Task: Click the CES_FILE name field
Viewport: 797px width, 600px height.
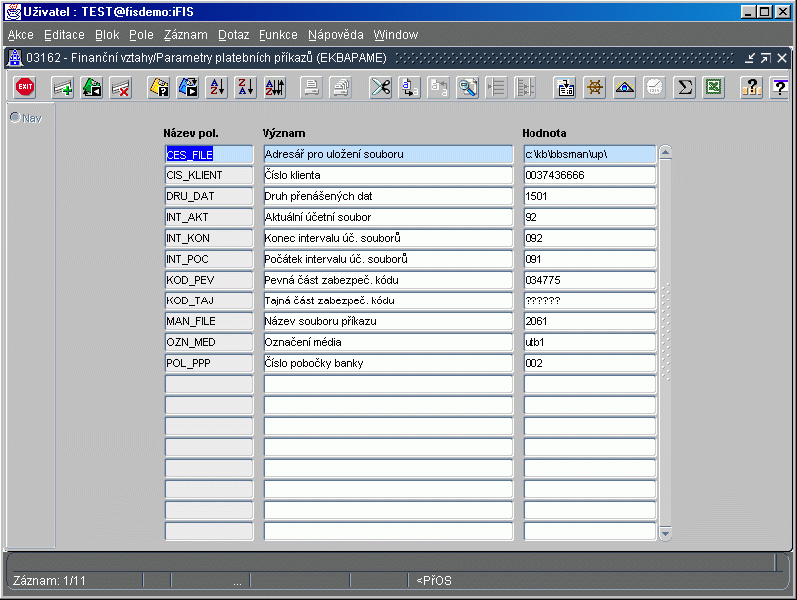Action: [209, 155]
